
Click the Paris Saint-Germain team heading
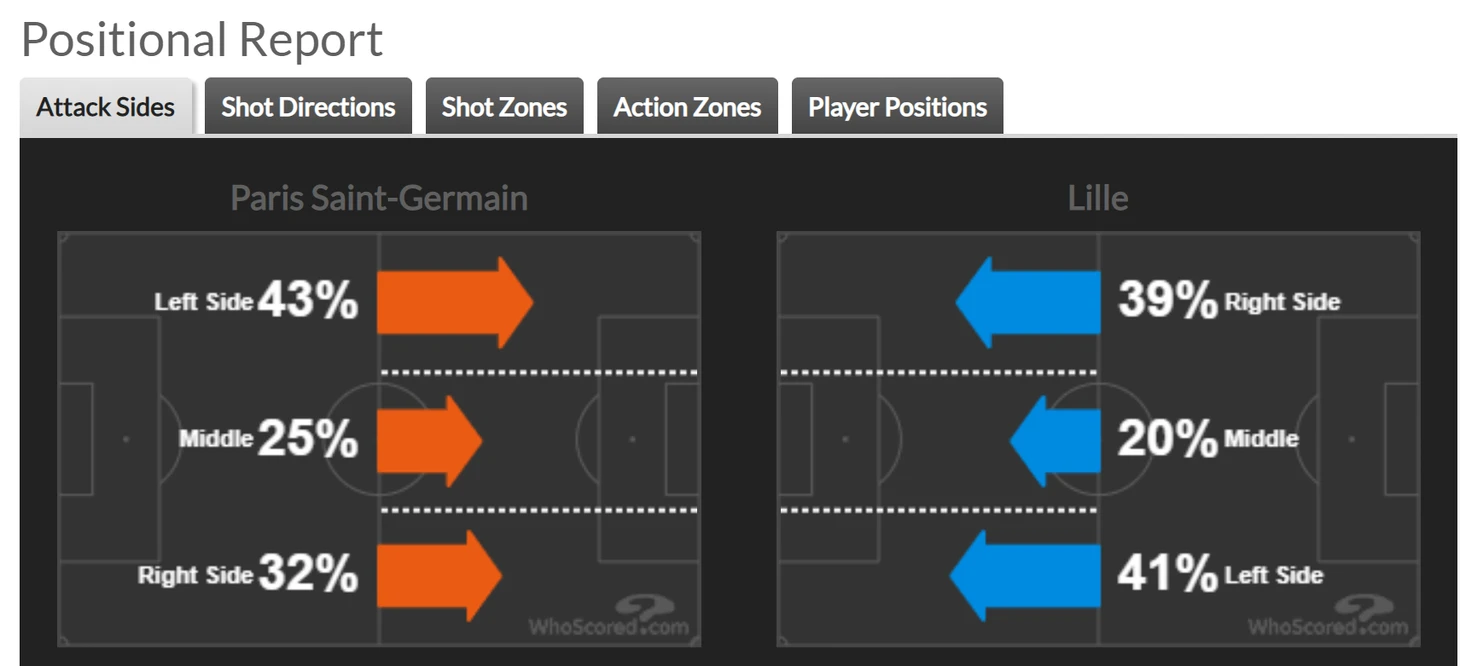click(x=379, y=198)
